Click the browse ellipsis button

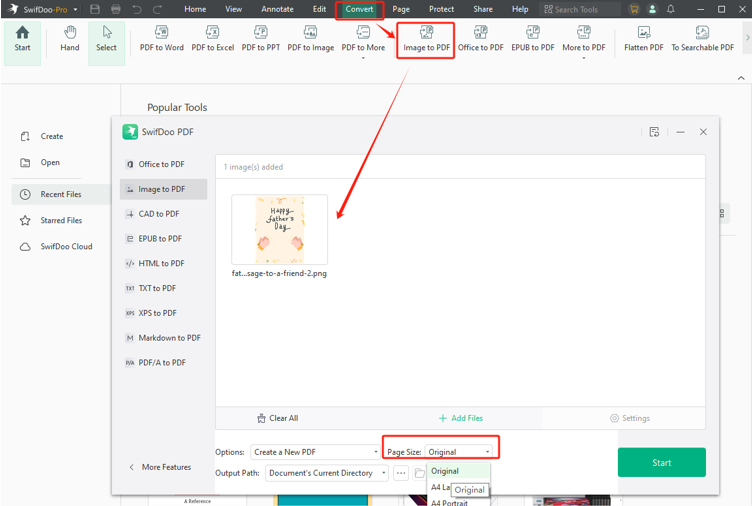click(x=401, y=473)
